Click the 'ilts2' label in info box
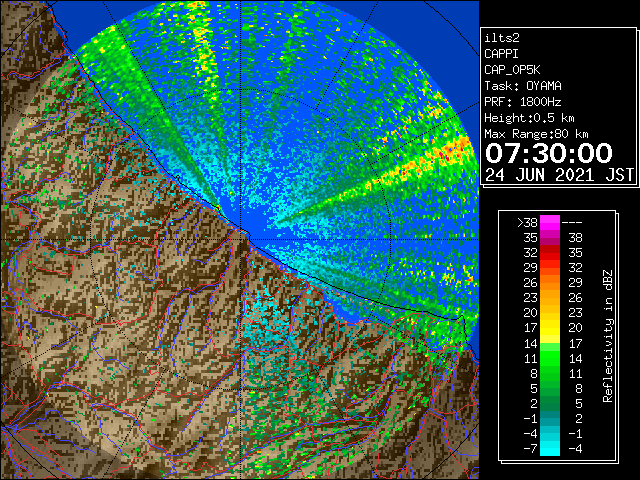 coord(502,38)
